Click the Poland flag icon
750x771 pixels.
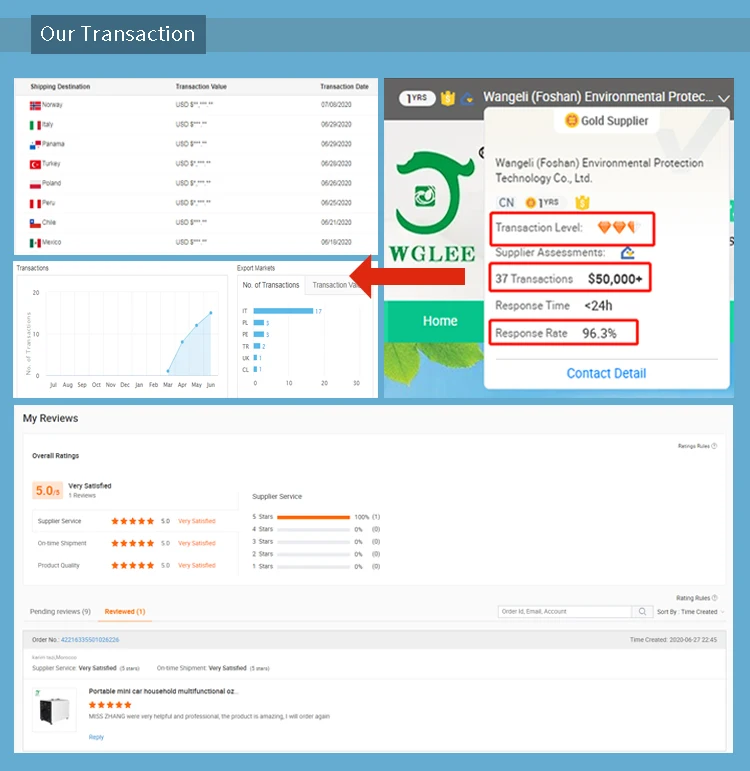pos(35,184)
